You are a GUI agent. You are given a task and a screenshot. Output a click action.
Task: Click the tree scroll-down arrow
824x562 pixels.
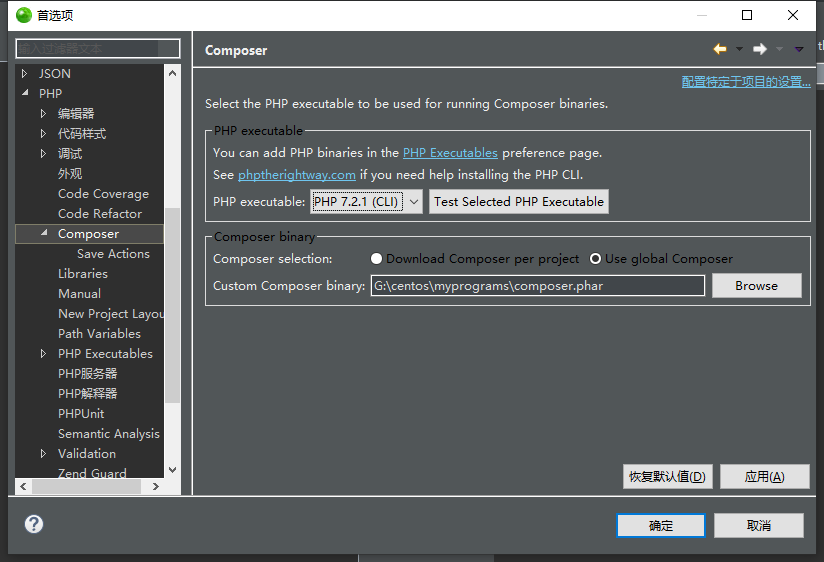pyautogui.click(x=172, y=469)
